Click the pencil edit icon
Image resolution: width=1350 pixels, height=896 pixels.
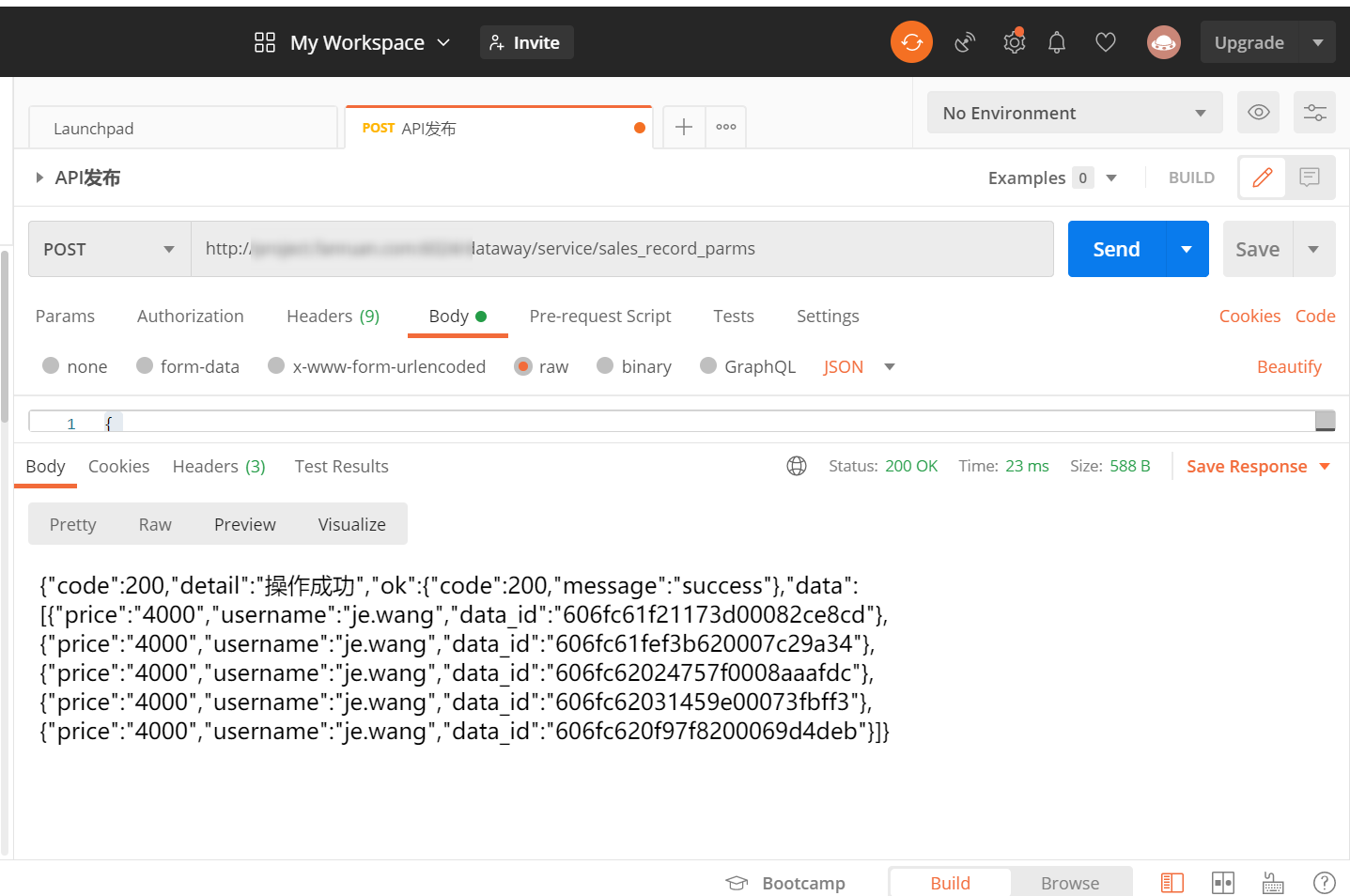coord(1263,178)
